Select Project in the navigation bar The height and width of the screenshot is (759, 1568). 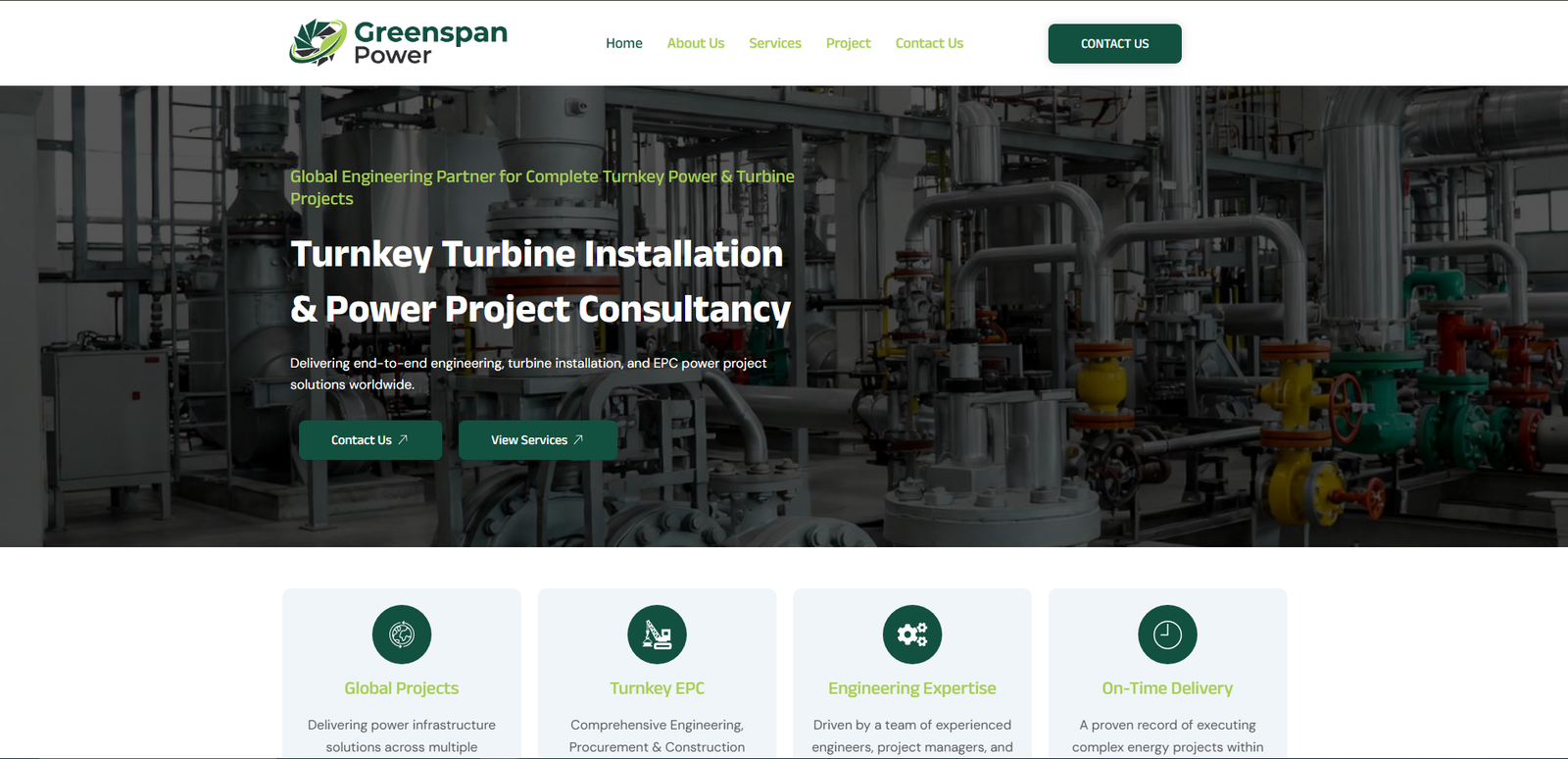(x=849, y=43)
